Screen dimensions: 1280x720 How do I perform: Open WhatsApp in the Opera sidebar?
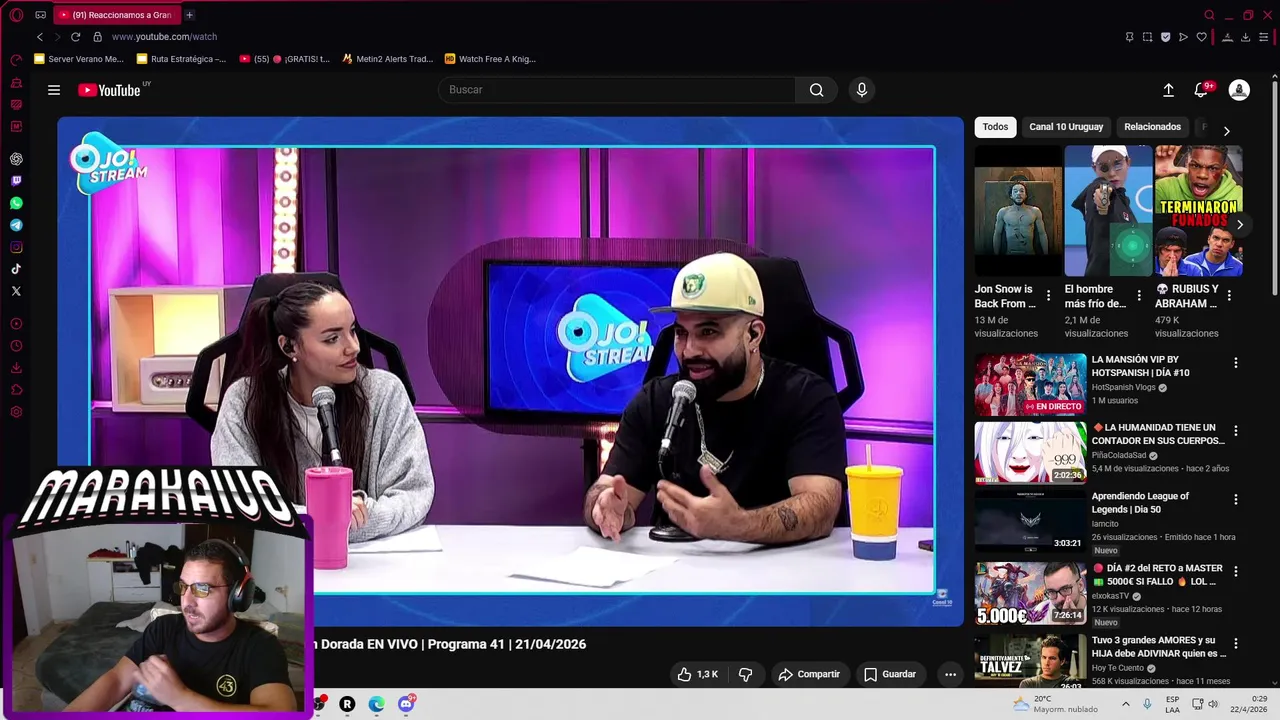16,203
